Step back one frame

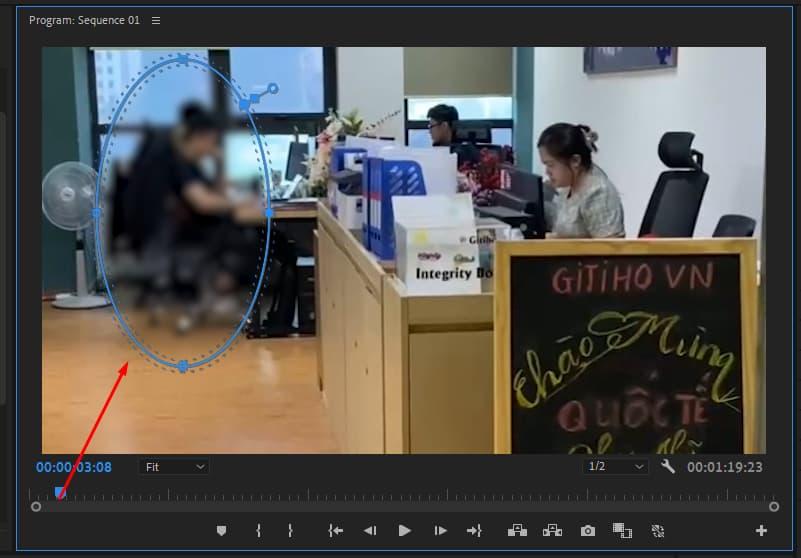(x=370, y=531)
